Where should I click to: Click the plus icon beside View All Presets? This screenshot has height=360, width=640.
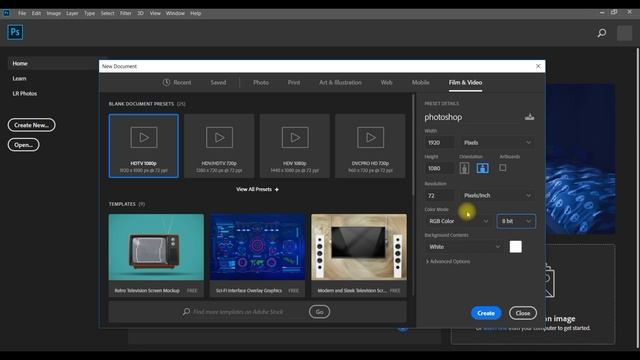tap(277, 189)
